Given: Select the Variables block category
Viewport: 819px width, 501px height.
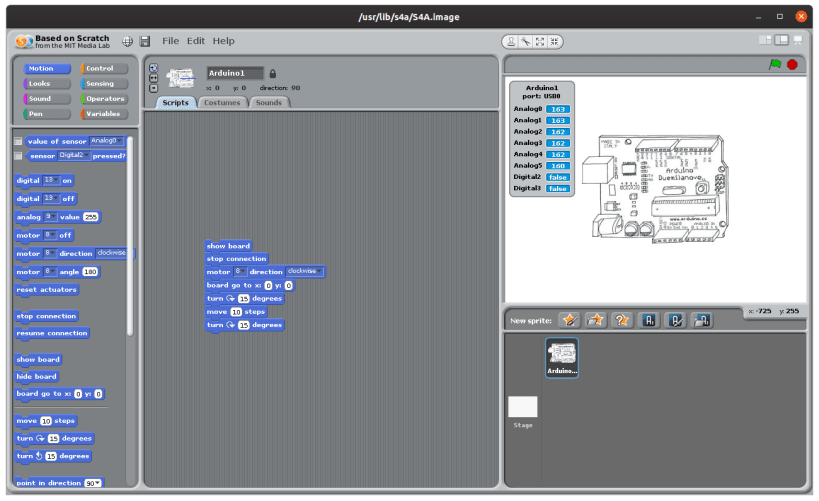Looking at the screenshot, I should [104, 114].
